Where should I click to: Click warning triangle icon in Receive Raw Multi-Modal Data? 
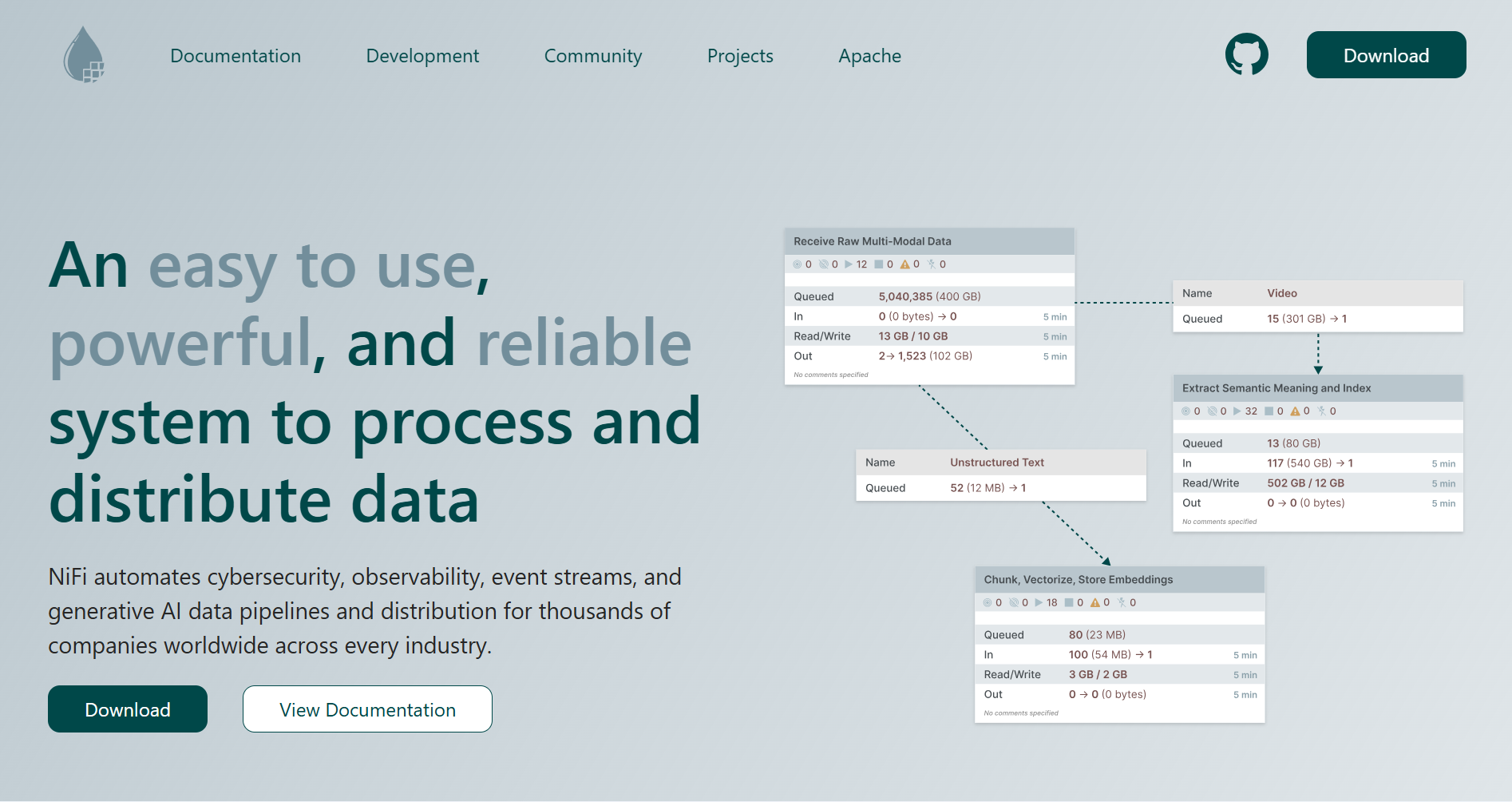pos(904,264)
